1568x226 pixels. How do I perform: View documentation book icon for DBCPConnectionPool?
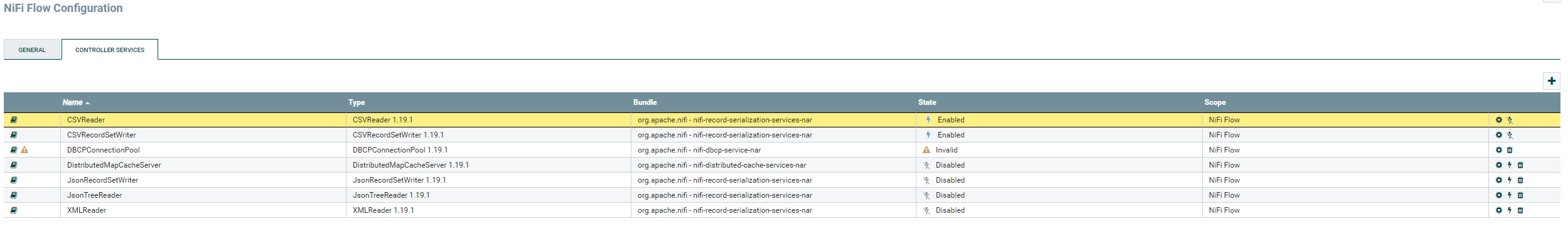coord(14,150)
